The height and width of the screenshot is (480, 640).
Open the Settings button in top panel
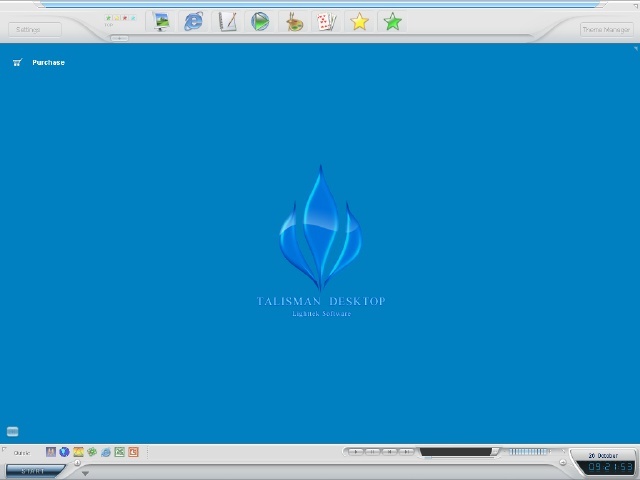(x=35, y=30)
